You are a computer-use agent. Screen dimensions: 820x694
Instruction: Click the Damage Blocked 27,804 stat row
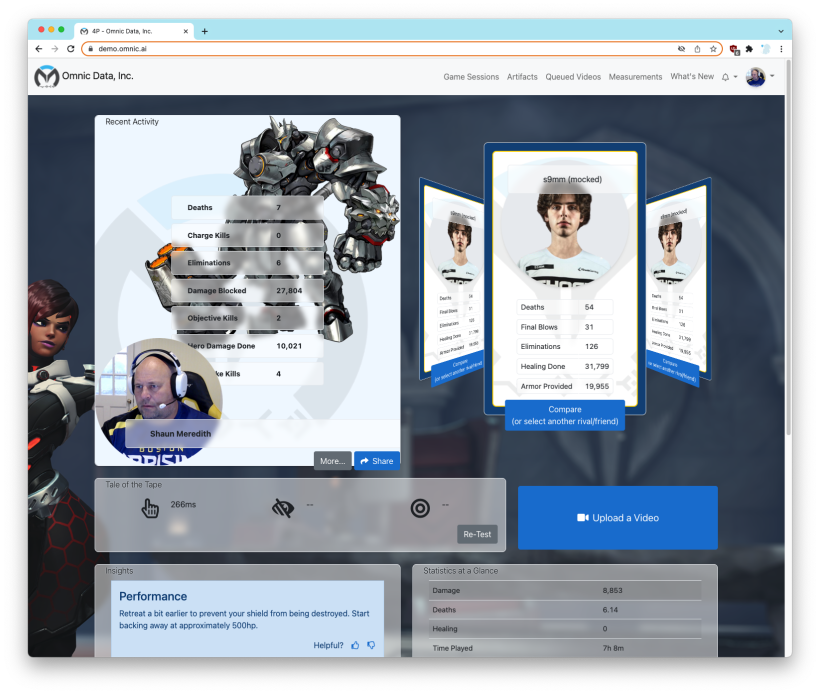tap(247, 291)
